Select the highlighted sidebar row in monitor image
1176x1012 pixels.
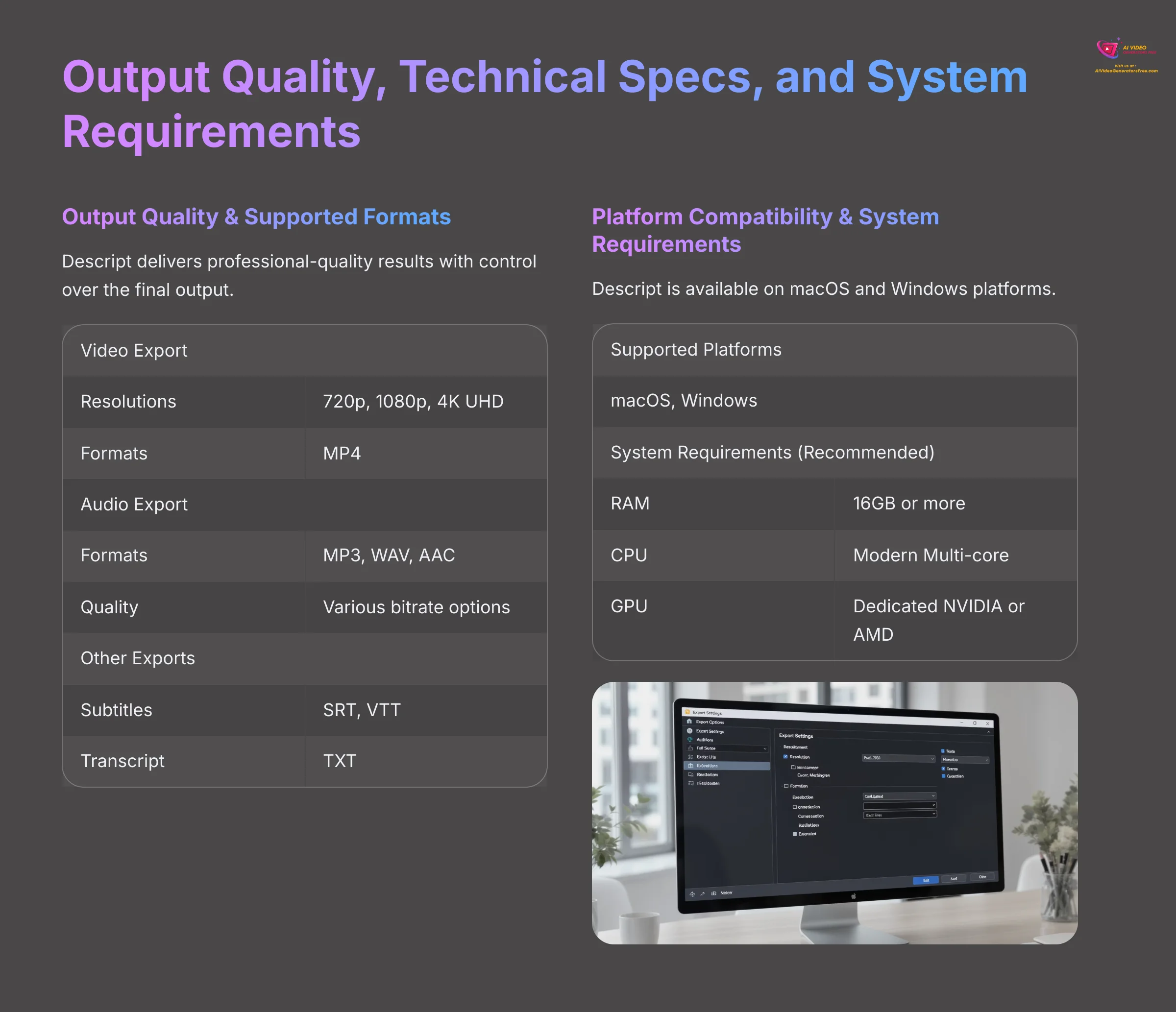[728, 766]
